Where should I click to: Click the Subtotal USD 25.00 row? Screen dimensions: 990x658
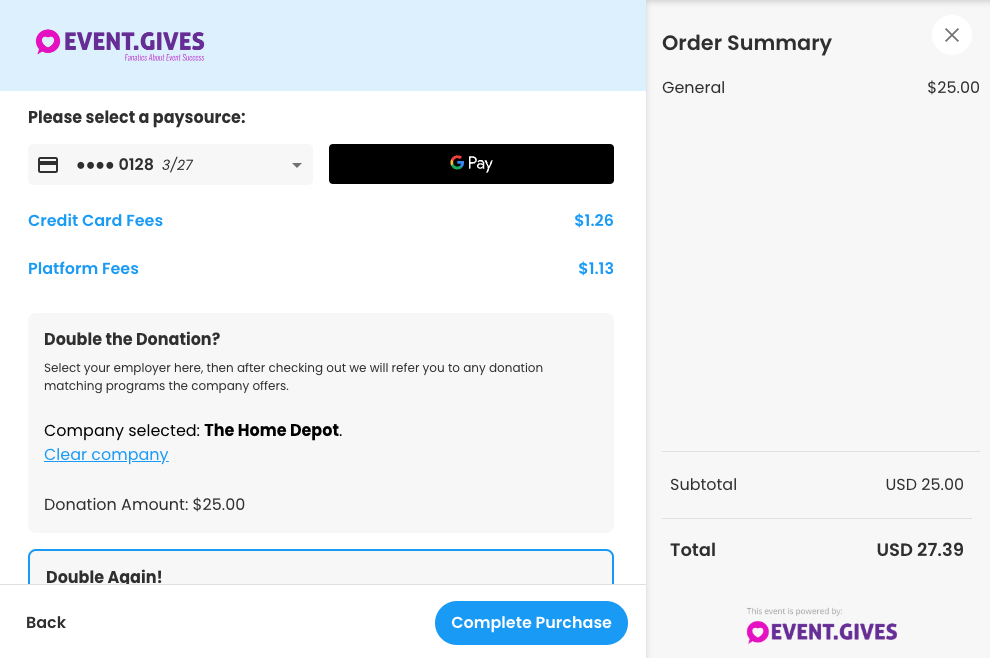pos(816,484)
